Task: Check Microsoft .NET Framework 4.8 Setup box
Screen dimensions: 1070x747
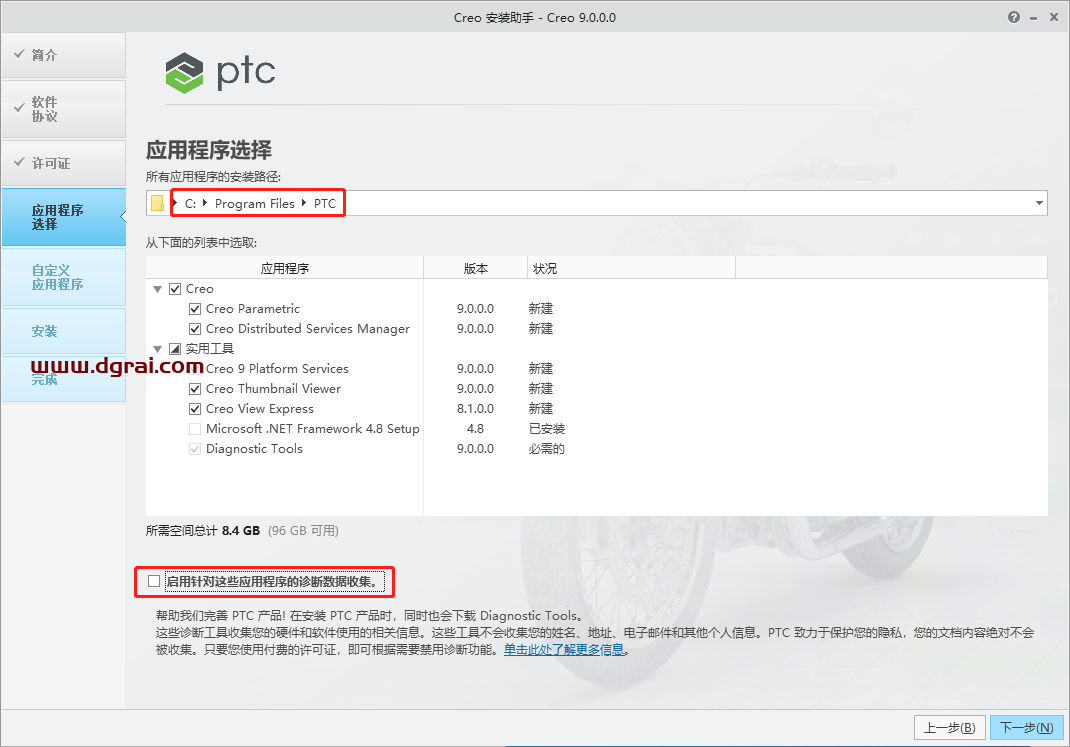Action: pos(195,429)
